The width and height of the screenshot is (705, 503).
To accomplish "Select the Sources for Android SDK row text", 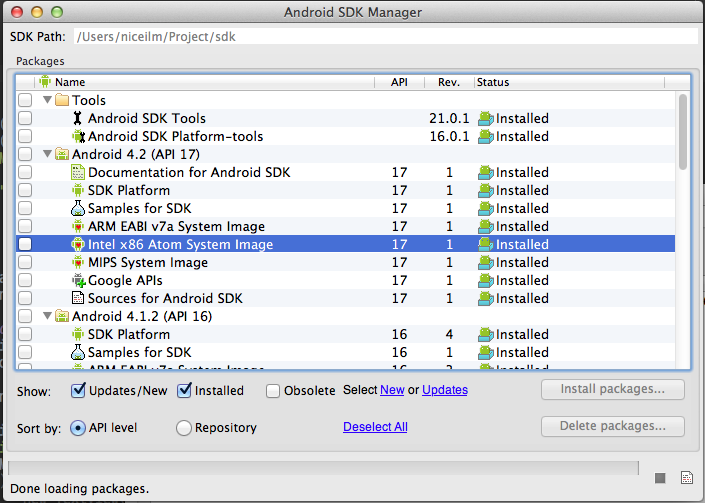I will (x=165, y=298).
